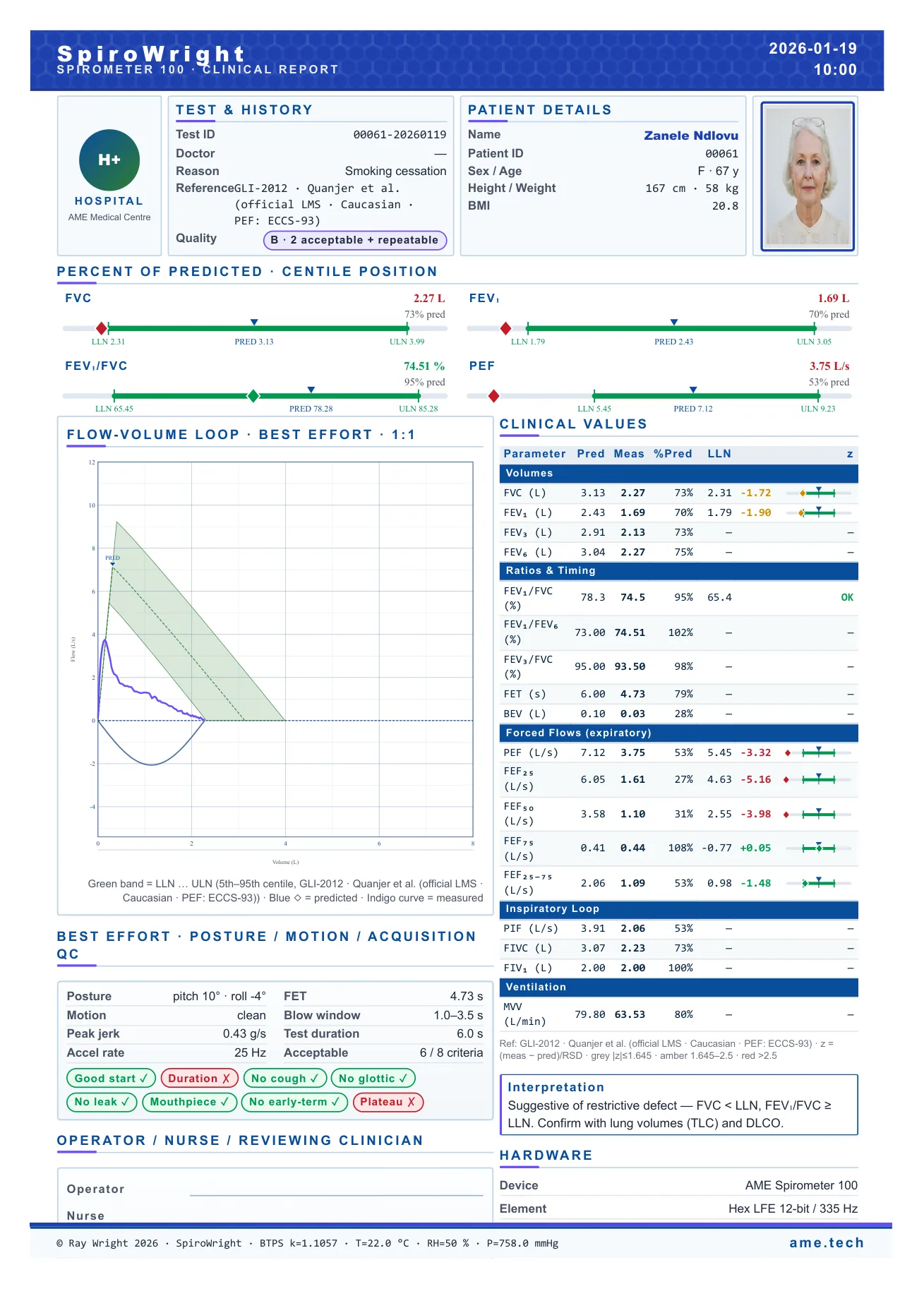Click the MVV measured value 63.53
The image size is (924, 1308).
[x=630, y=1015]
